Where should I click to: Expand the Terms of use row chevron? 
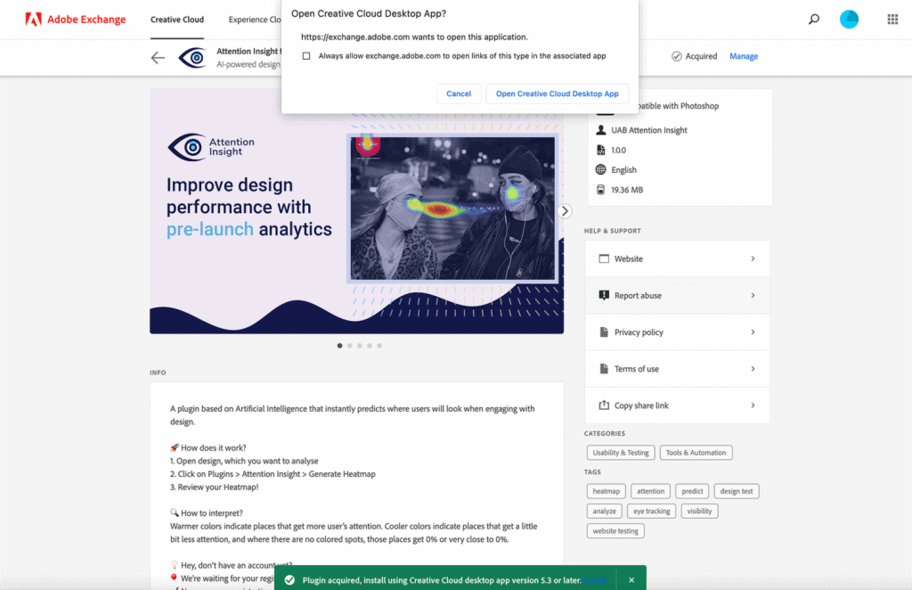point(753,368)
